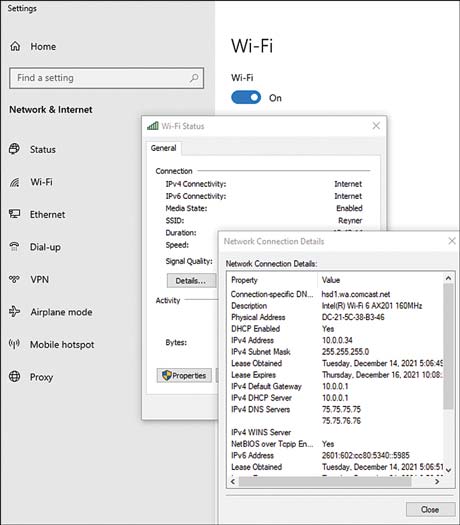Viewport: 460px width, 525px height.
Task: Open the Dial-up phone icon
Action: (14, 247)
